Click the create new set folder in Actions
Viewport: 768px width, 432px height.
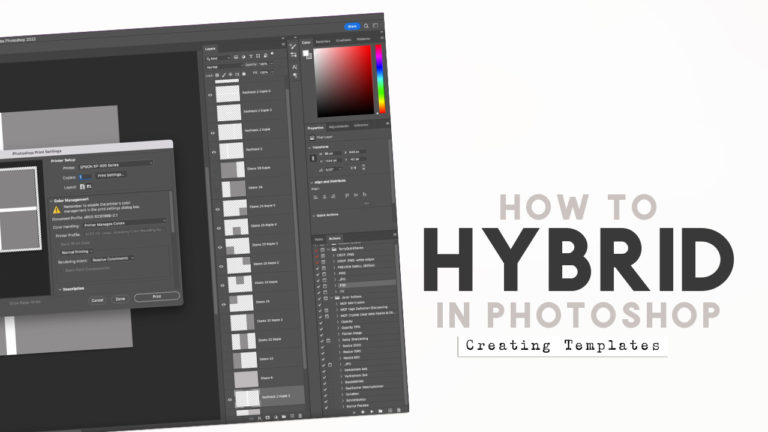pyautogui.click(x=381, y=411)
